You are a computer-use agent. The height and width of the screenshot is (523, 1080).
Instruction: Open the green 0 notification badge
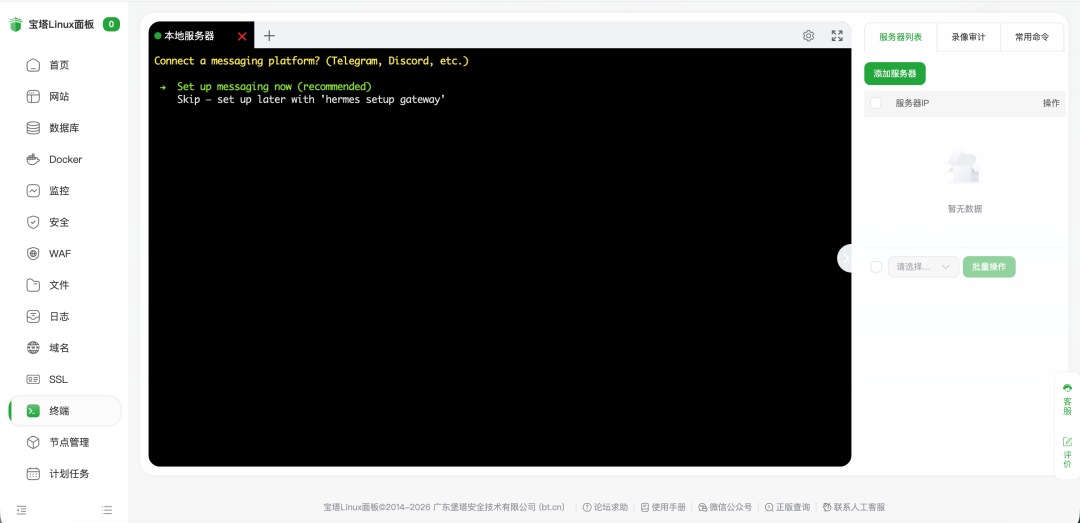(112, 24)
